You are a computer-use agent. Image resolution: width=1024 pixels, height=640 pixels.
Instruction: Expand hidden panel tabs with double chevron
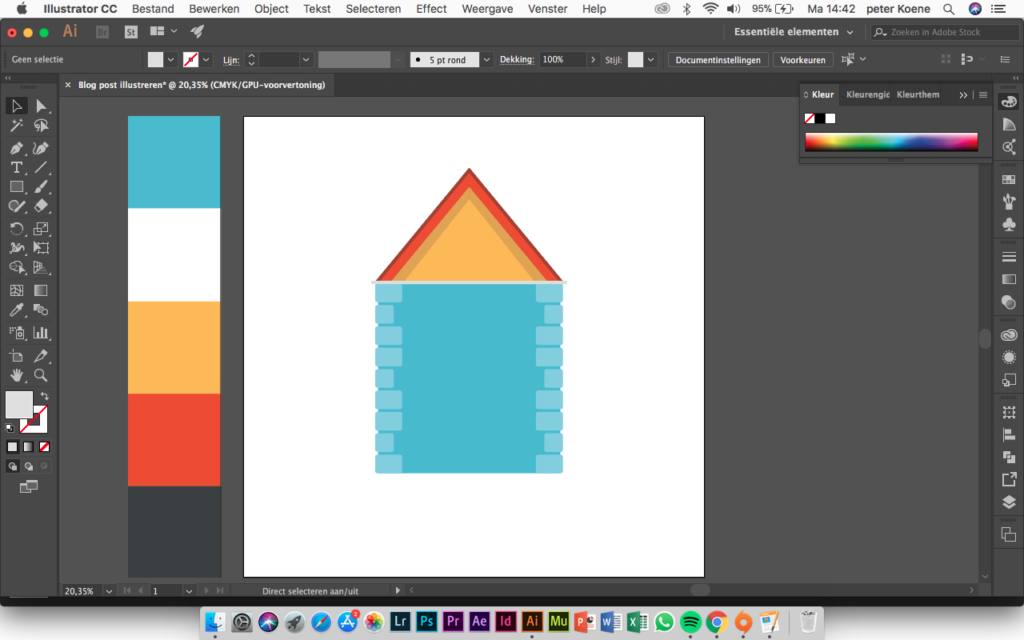click(x=963, y=95)
